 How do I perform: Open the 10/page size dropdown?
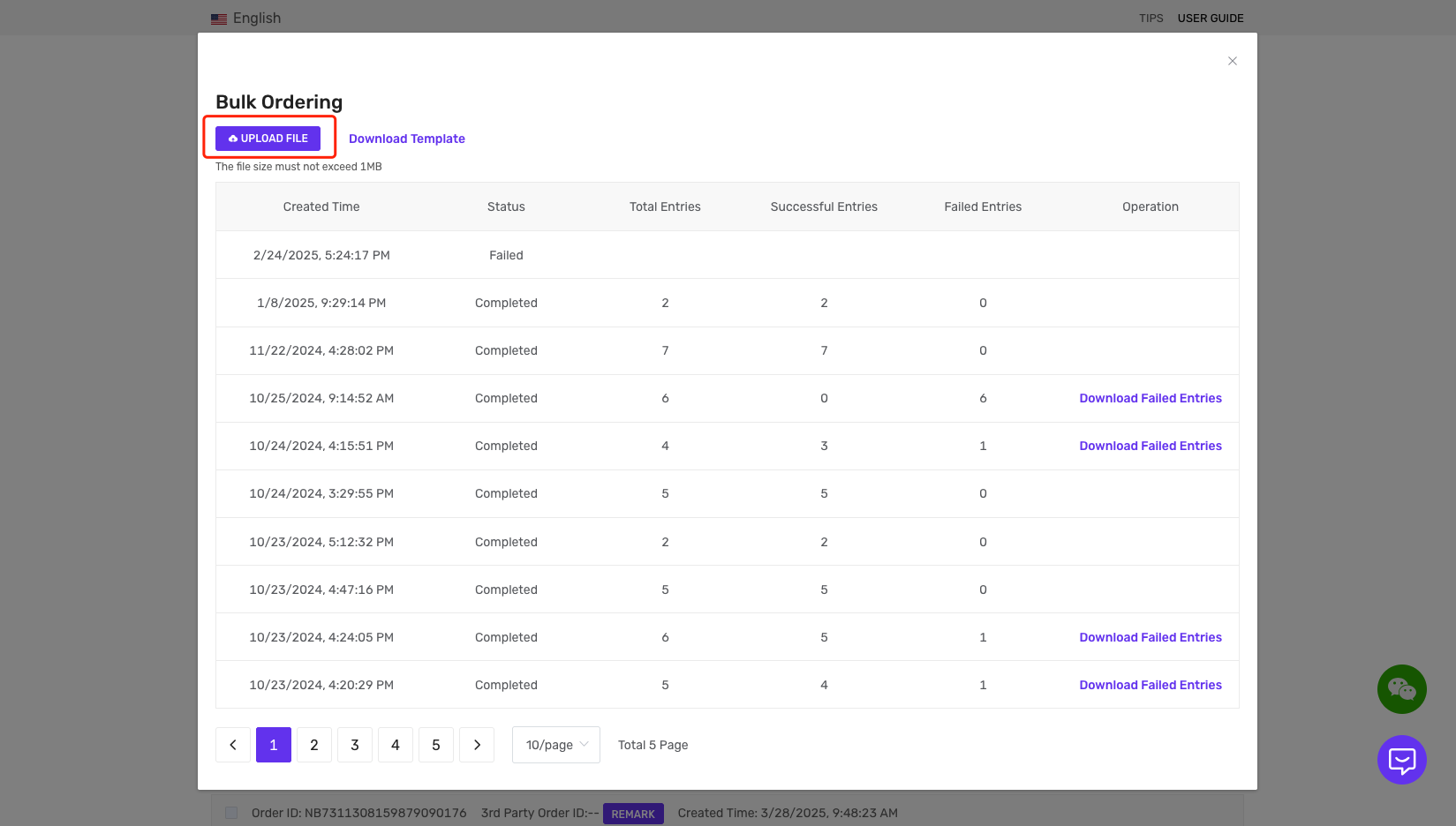click(x=556, y=745)
